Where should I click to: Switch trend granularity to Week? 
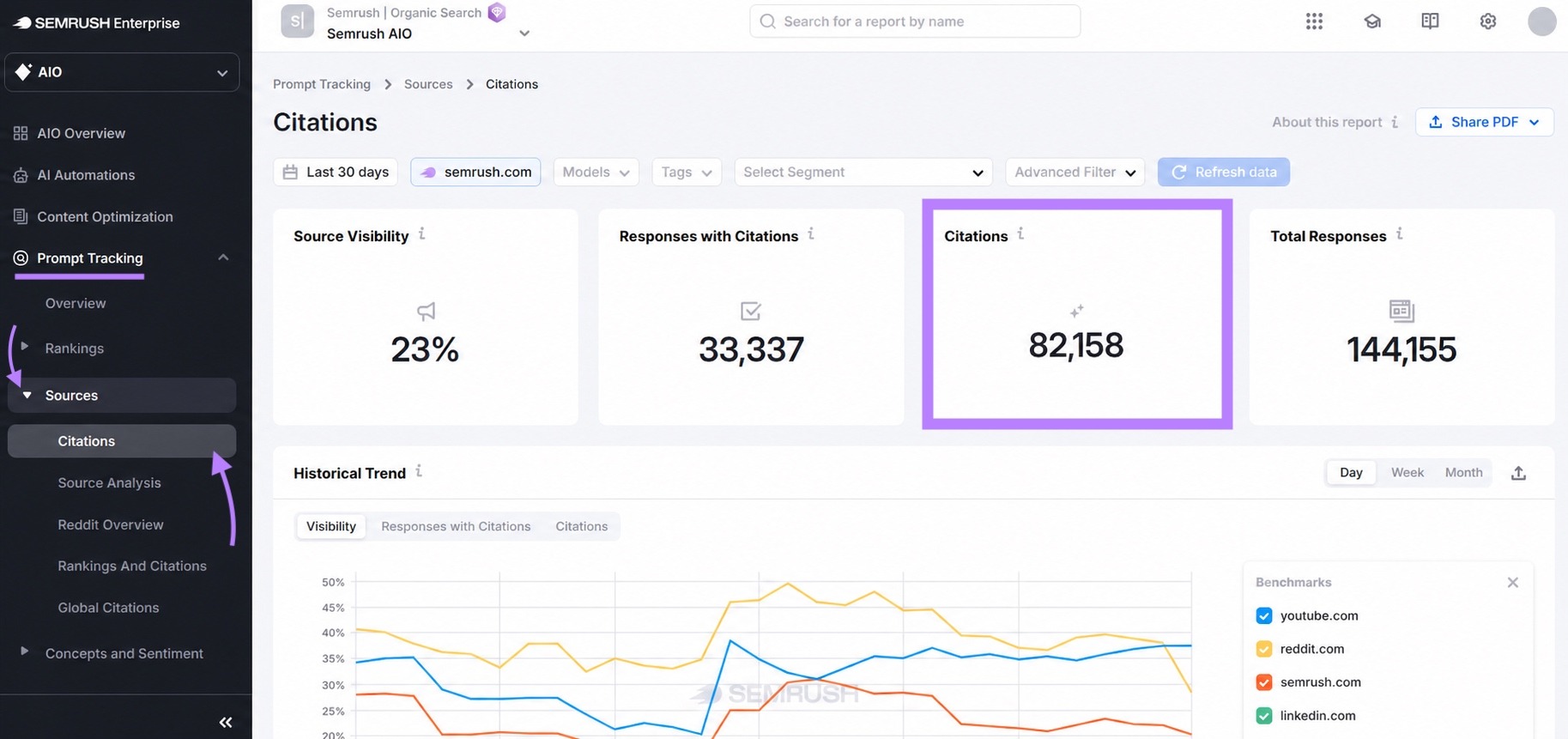point(1408,473)
